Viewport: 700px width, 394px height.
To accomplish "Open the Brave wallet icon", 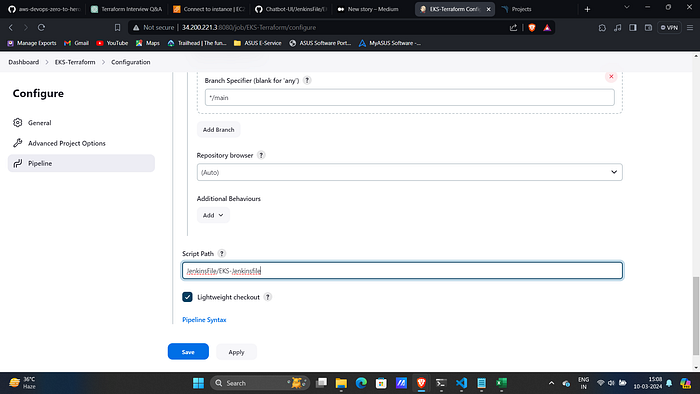I will (x=648, y=28).
